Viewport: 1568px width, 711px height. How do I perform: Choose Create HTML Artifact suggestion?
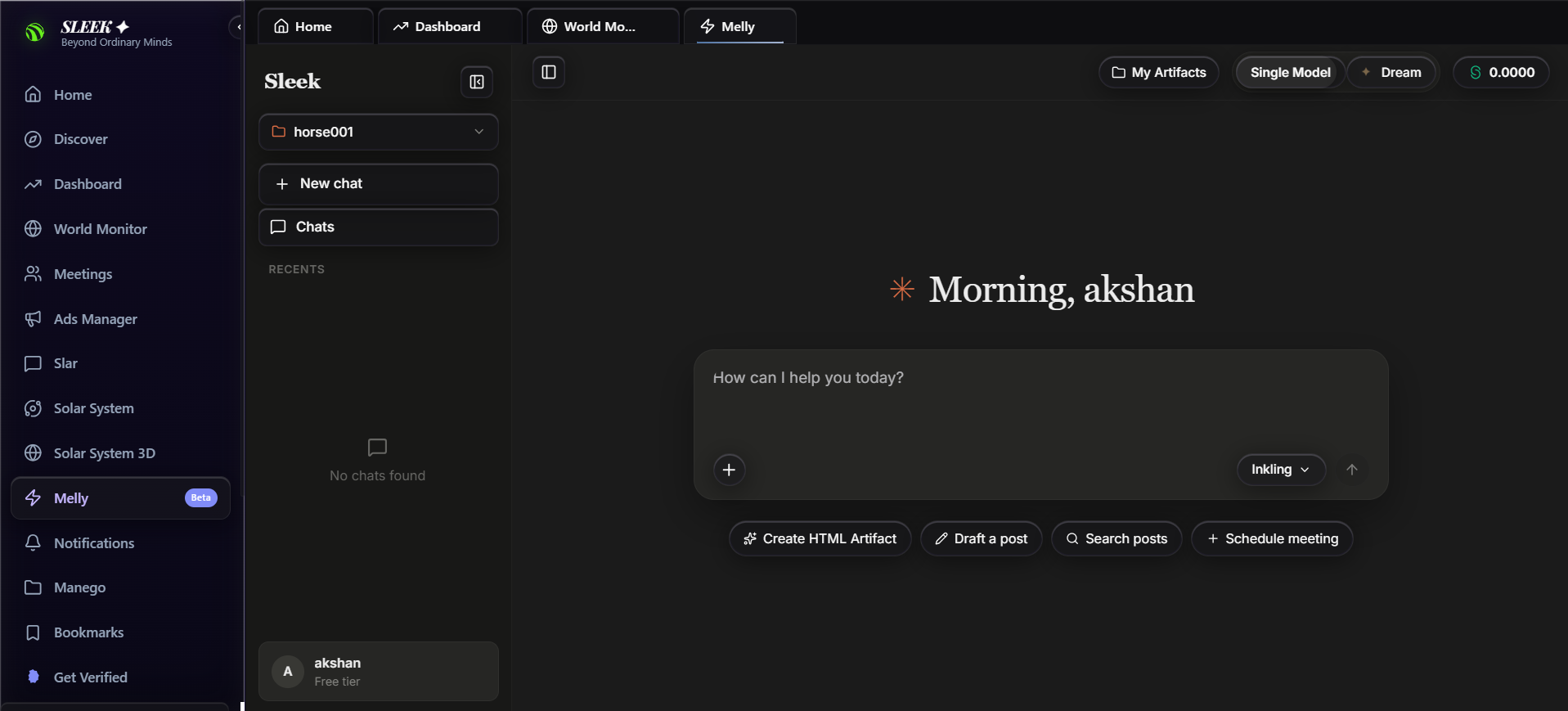(x=820, y=538)
